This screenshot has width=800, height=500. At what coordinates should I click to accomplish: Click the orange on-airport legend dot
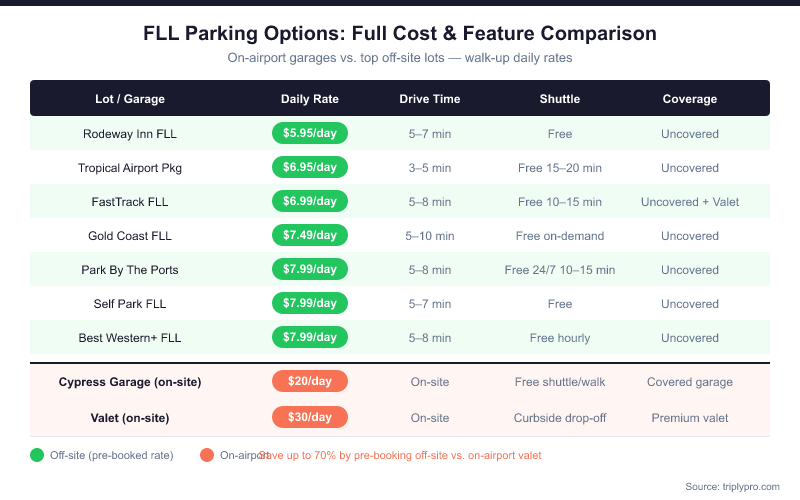[207, 455]
